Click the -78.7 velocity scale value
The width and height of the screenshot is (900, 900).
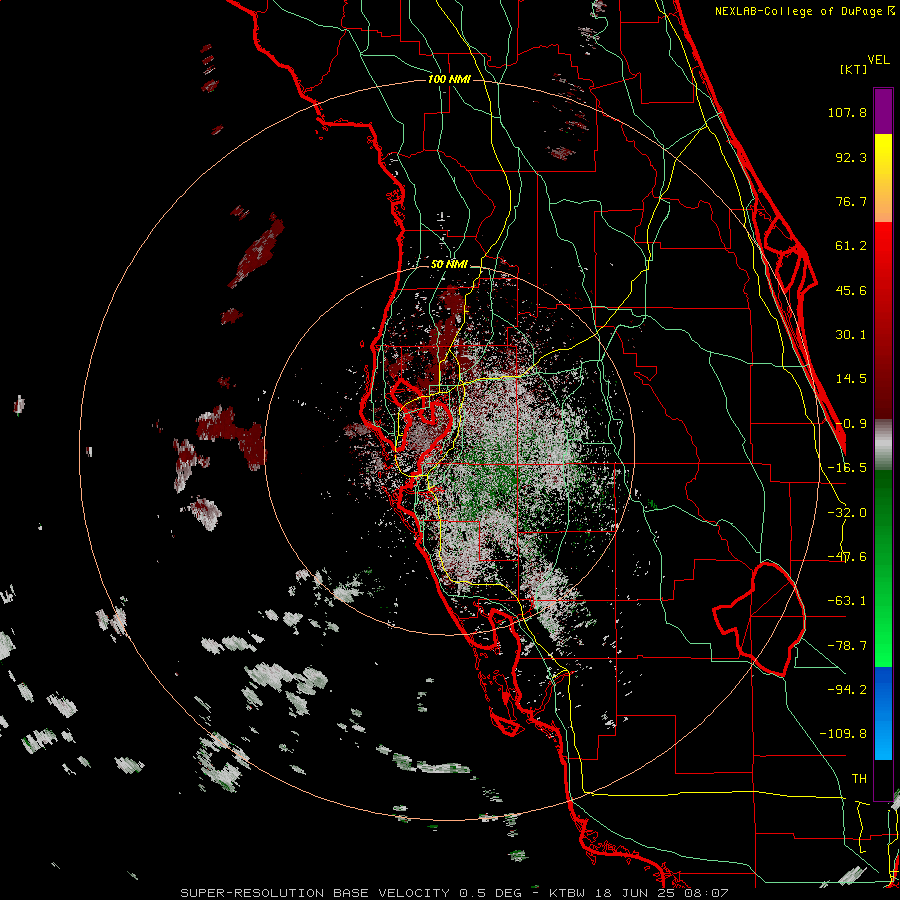pos(847,646)
